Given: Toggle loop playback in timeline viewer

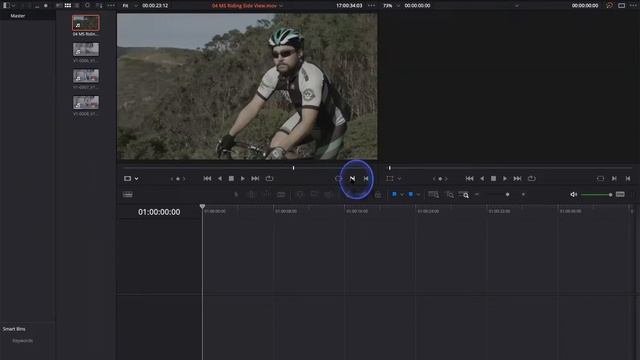Looking at the screenshot, I should [531, 178].
